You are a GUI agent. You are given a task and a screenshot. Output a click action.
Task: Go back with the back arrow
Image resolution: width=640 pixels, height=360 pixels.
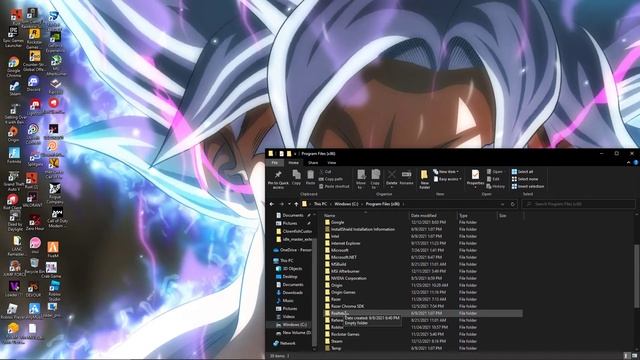pos(272,204)
